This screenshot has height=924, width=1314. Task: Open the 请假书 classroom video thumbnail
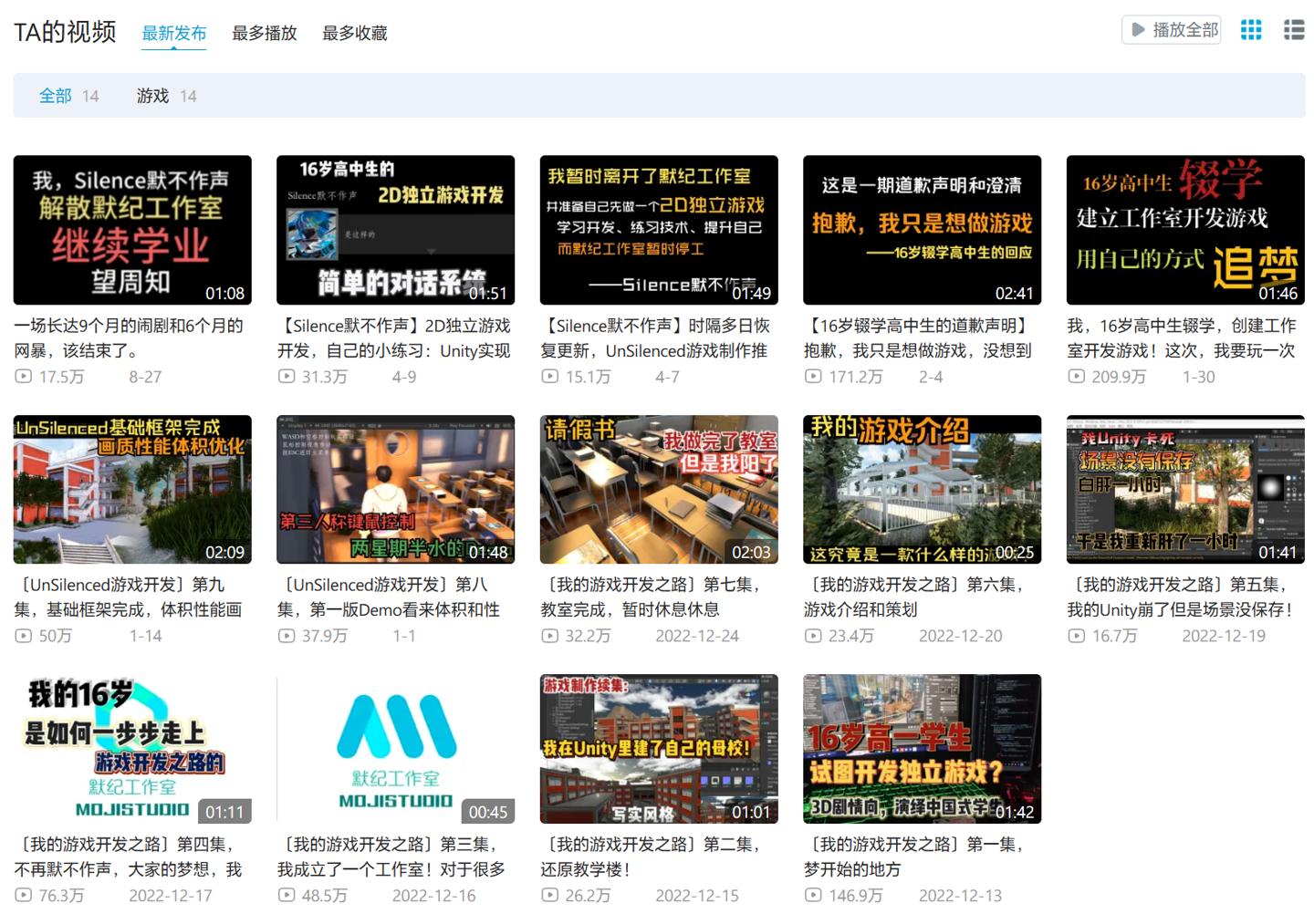click(x=659, y=490)
